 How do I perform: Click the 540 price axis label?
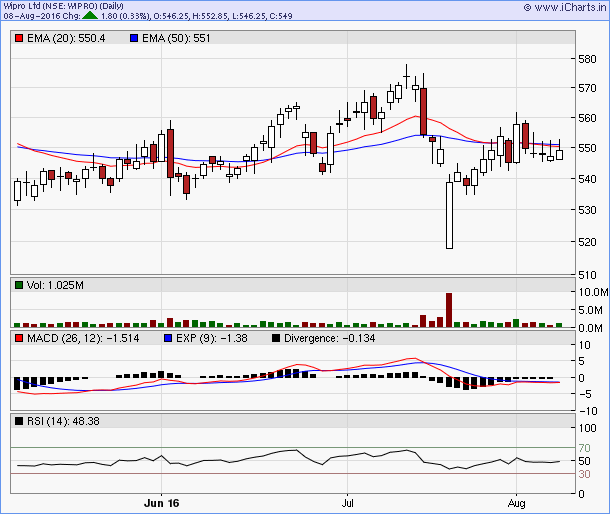click(587, 179)
